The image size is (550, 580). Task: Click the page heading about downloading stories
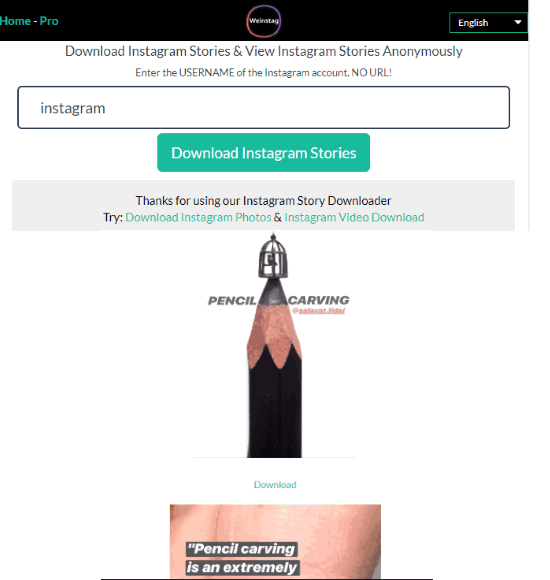point(263,51)
